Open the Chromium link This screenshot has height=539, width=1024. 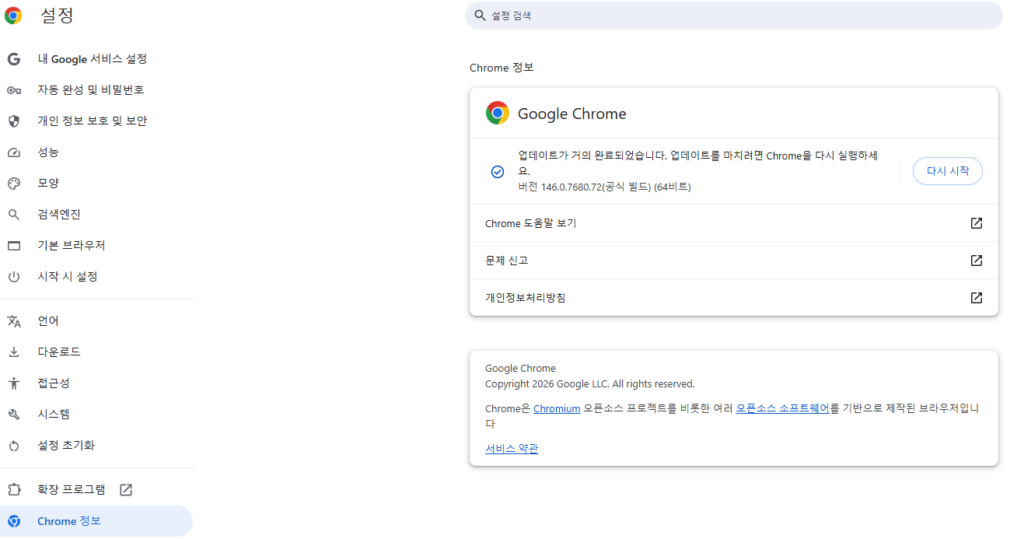pyautogui.click(x=556, y=409)
